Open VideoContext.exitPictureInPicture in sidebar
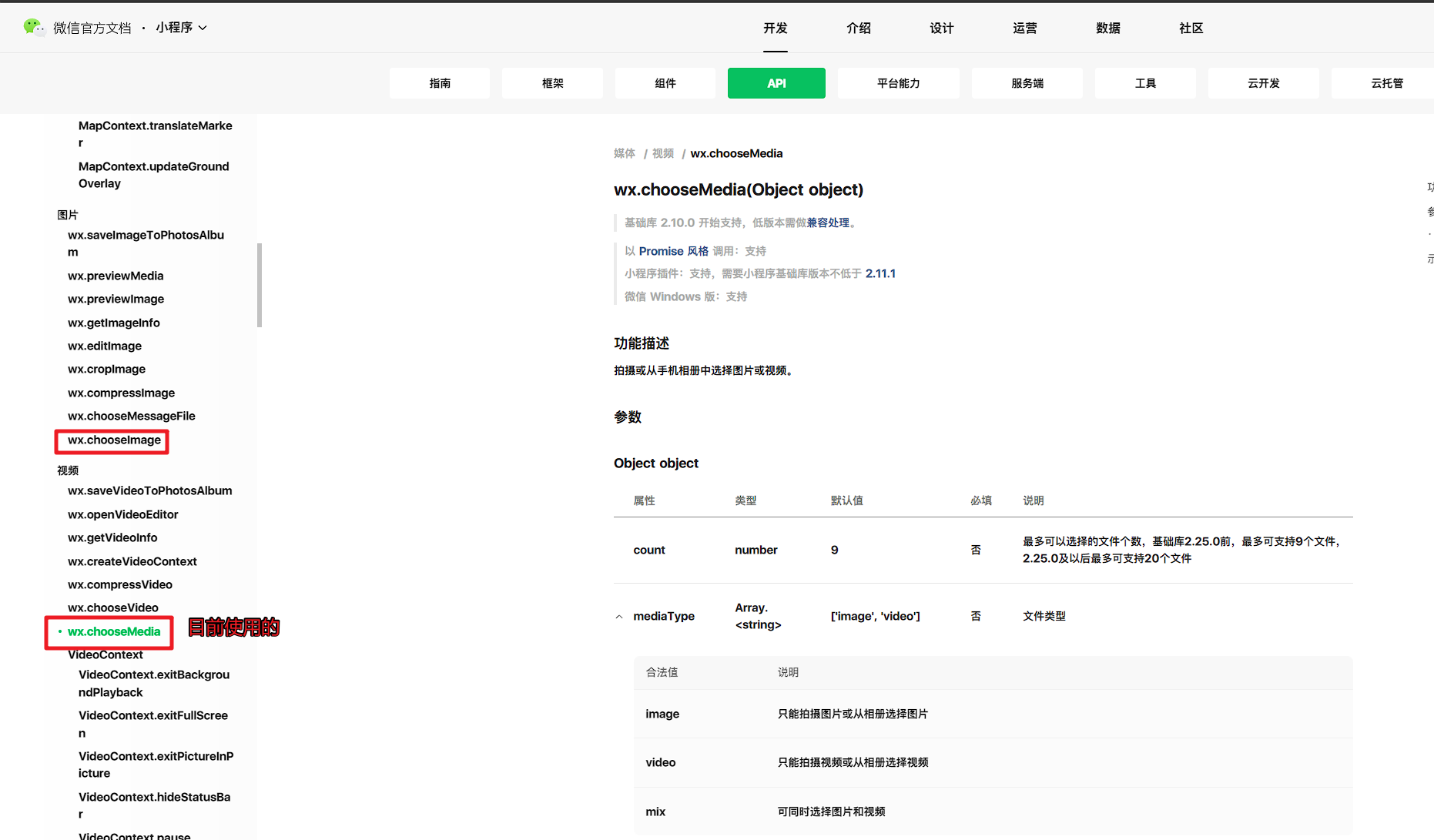Image resolution: width=1434 pixels, height=840 pixels. point(156,765)
